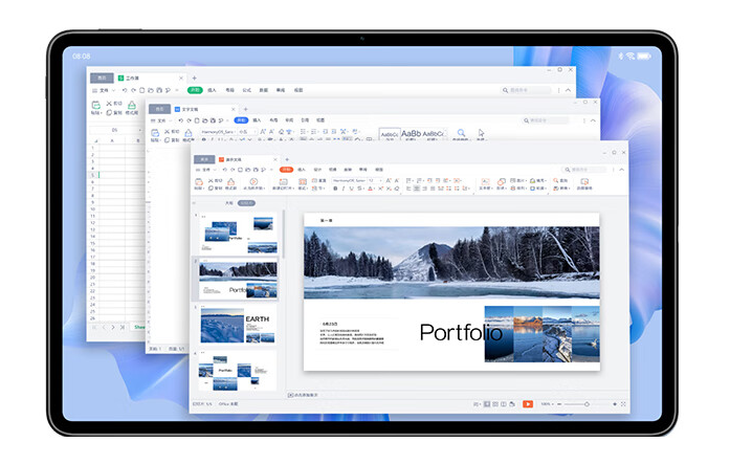This screenshot has width=730, height=464.
Task: Click Redo in the presentation quick access bar
Action: coord(232,170)
